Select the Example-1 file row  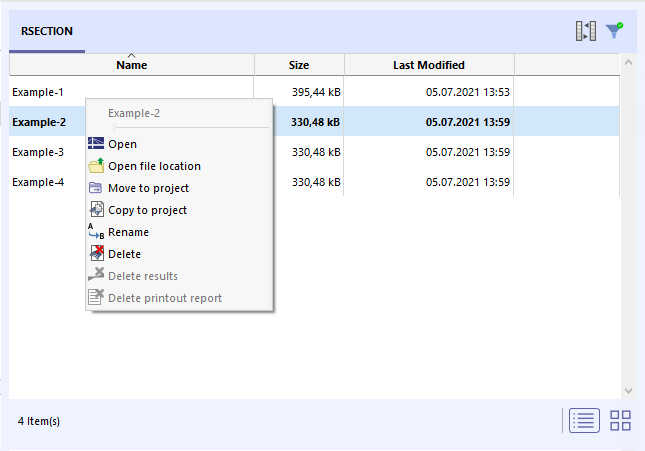click(x=40, y=92)
